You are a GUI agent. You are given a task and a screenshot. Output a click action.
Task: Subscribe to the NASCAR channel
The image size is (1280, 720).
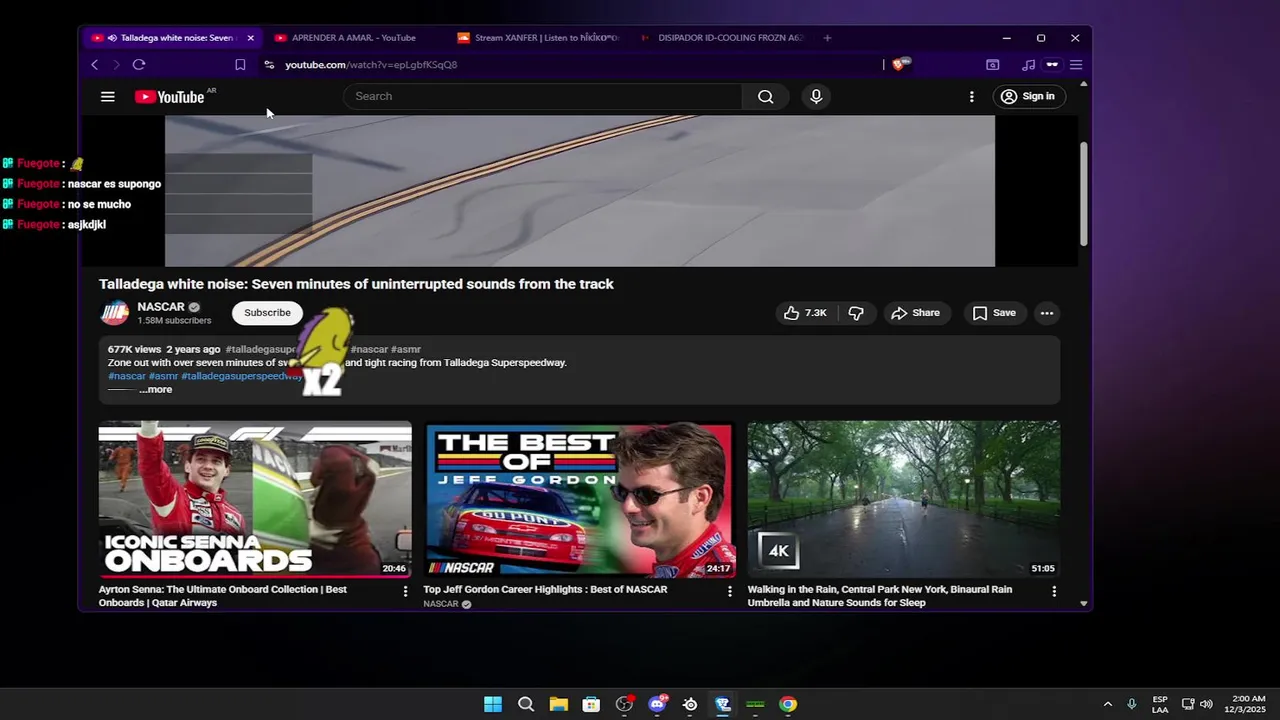tap(267, 313)
